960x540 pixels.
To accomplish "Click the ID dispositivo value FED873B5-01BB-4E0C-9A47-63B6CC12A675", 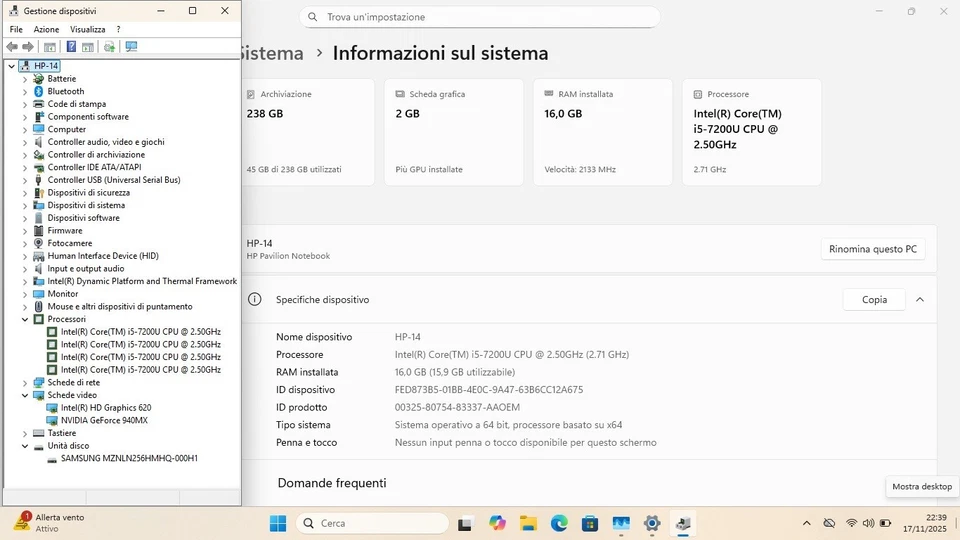I will tap(489, 390).
